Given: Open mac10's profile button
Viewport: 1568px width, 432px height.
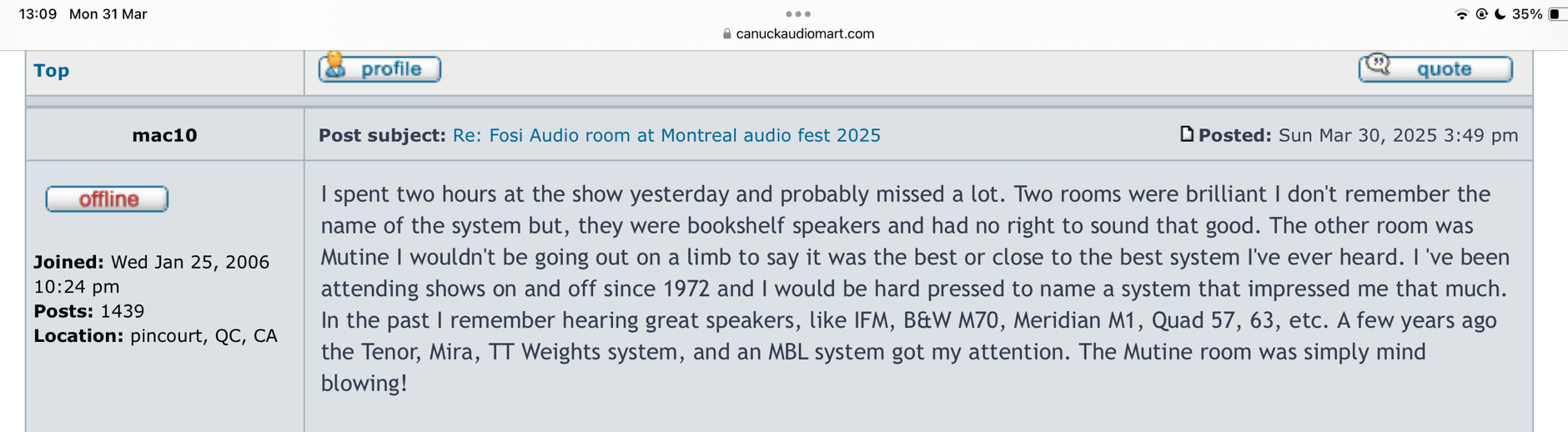Looking at the screenshot, I should 379,69.
